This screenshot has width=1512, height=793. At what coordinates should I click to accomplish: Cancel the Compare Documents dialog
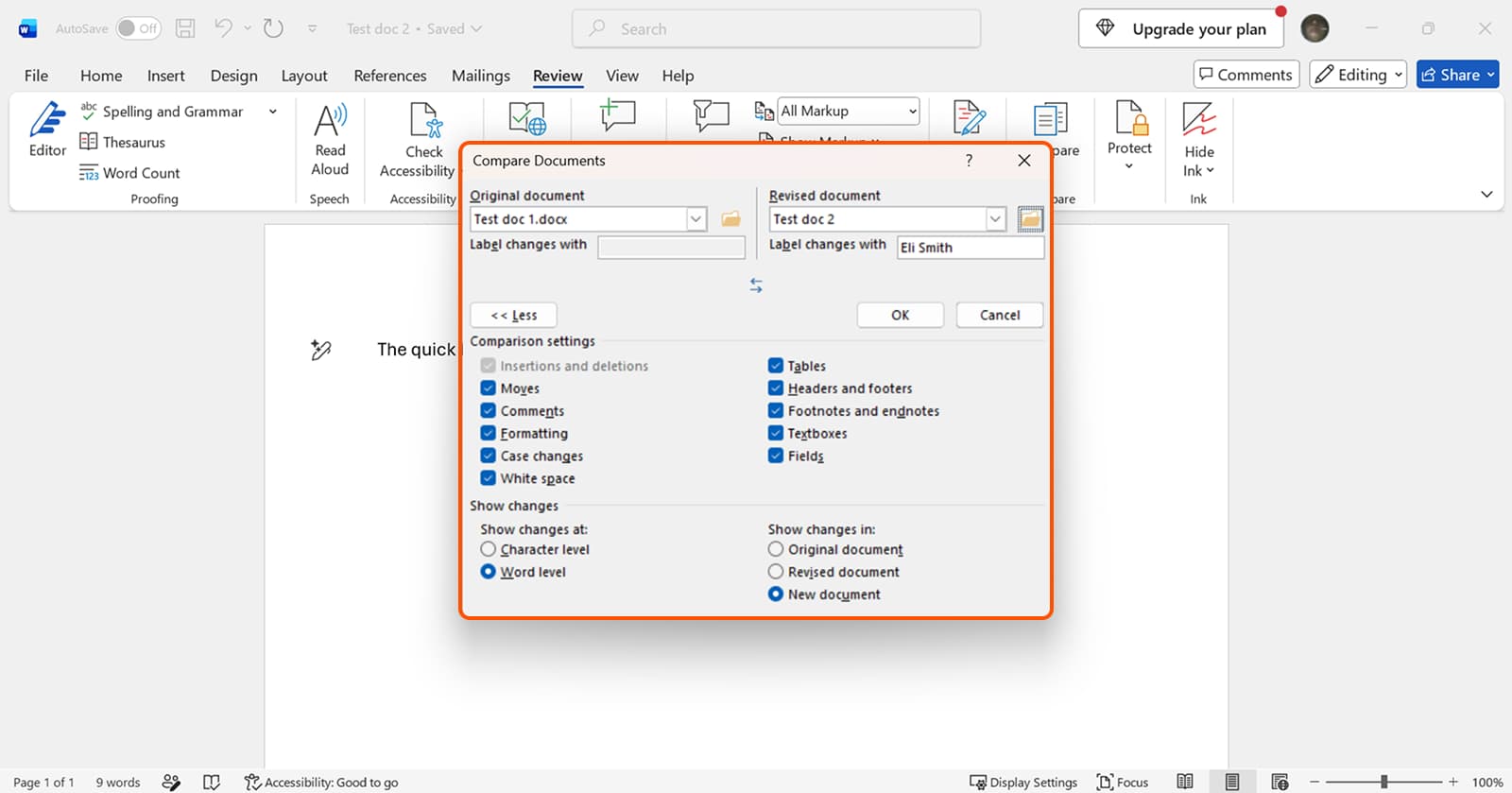point(1000,315)
